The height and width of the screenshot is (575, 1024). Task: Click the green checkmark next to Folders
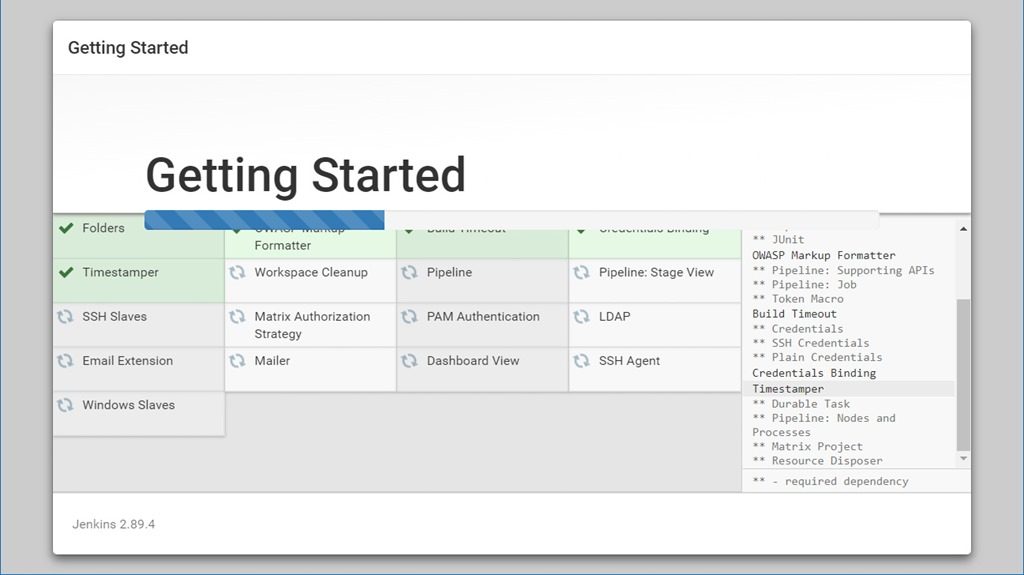pyautogui.click(x=66, y=228)
